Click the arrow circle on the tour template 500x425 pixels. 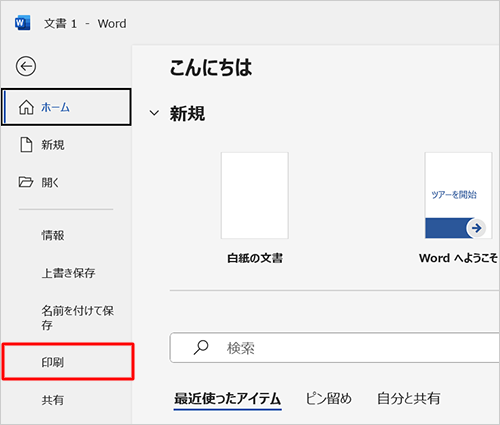pyautogui.click(x=476, y=228)
